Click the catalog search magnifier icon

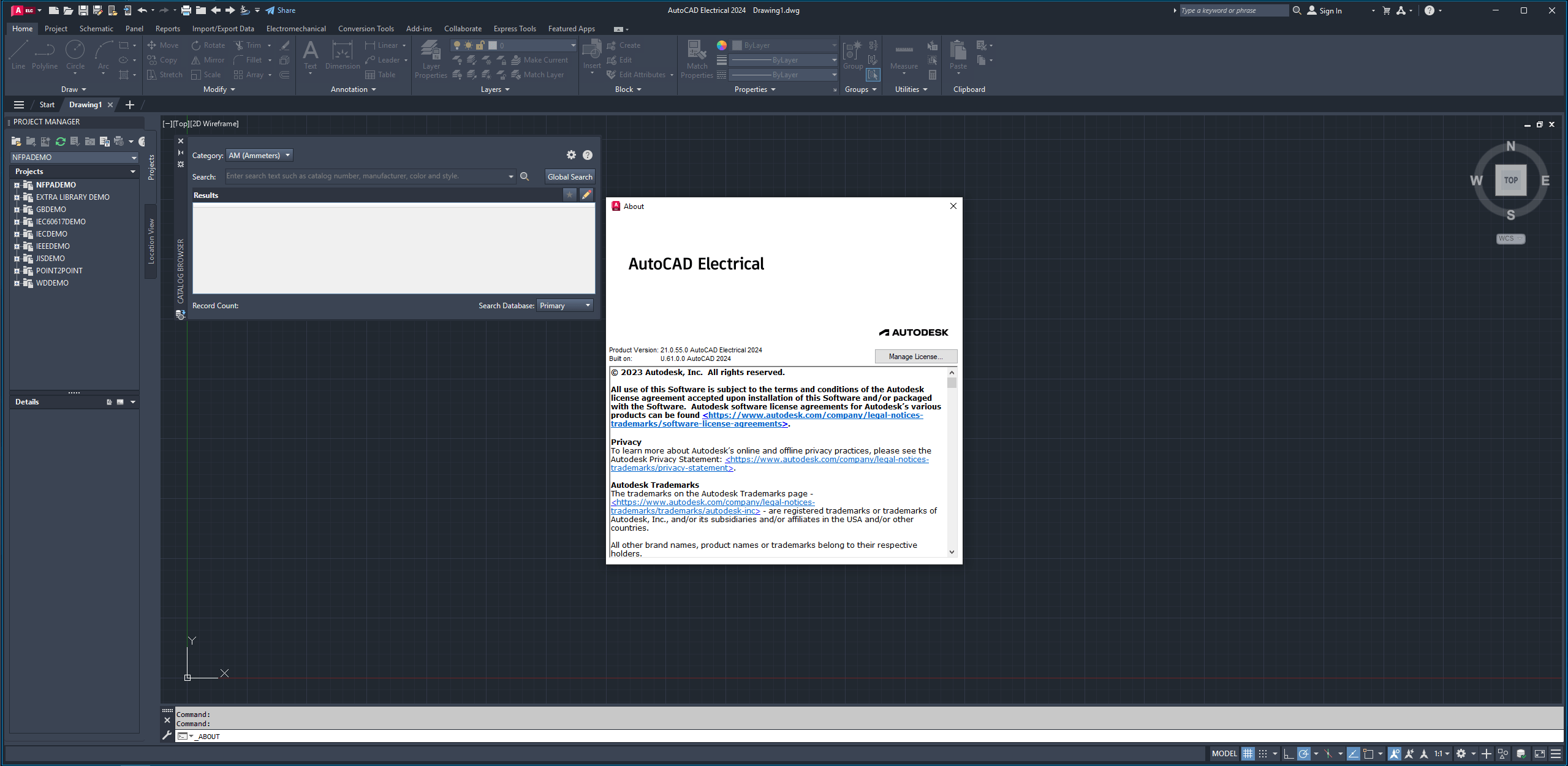tap(525, 176)
